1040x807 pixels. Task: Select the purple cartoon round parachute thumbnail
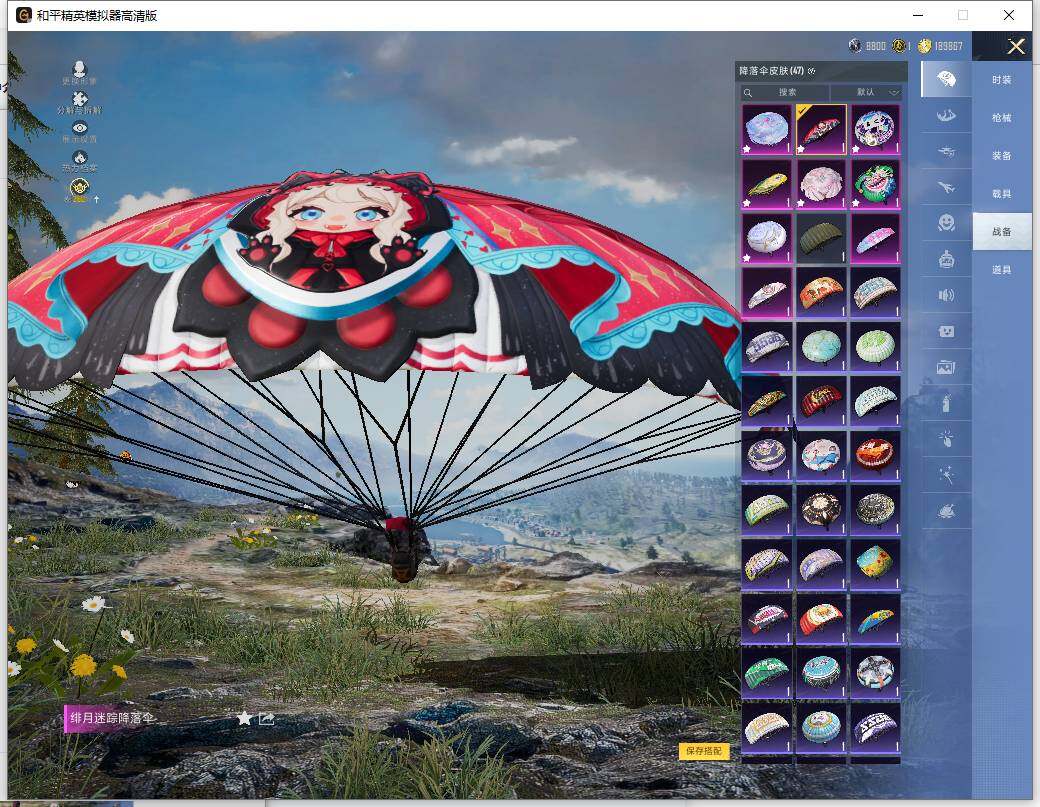[x=876, y=129]
